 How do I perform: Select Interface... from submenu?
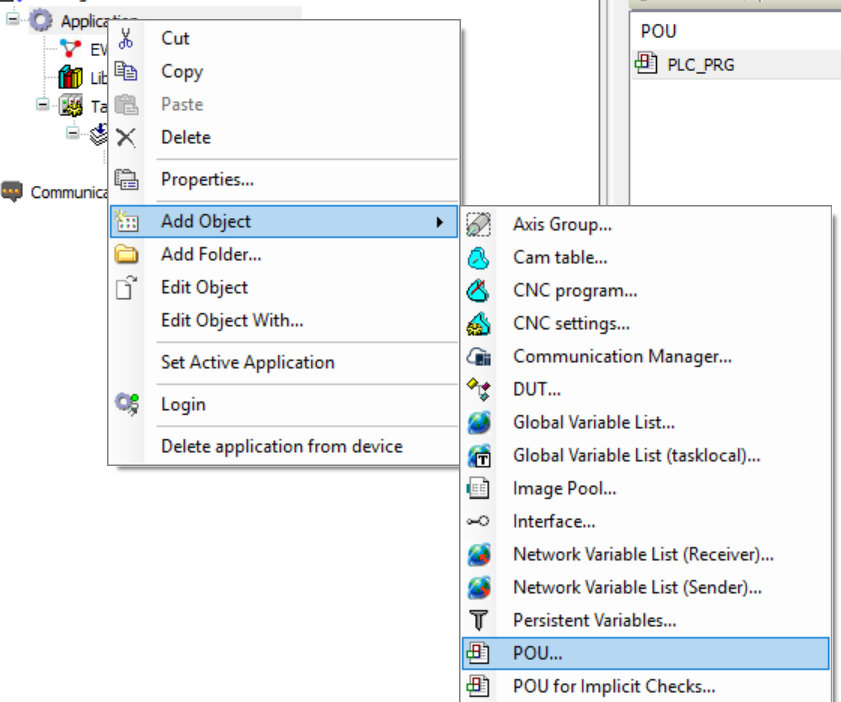tap(554, 521)
